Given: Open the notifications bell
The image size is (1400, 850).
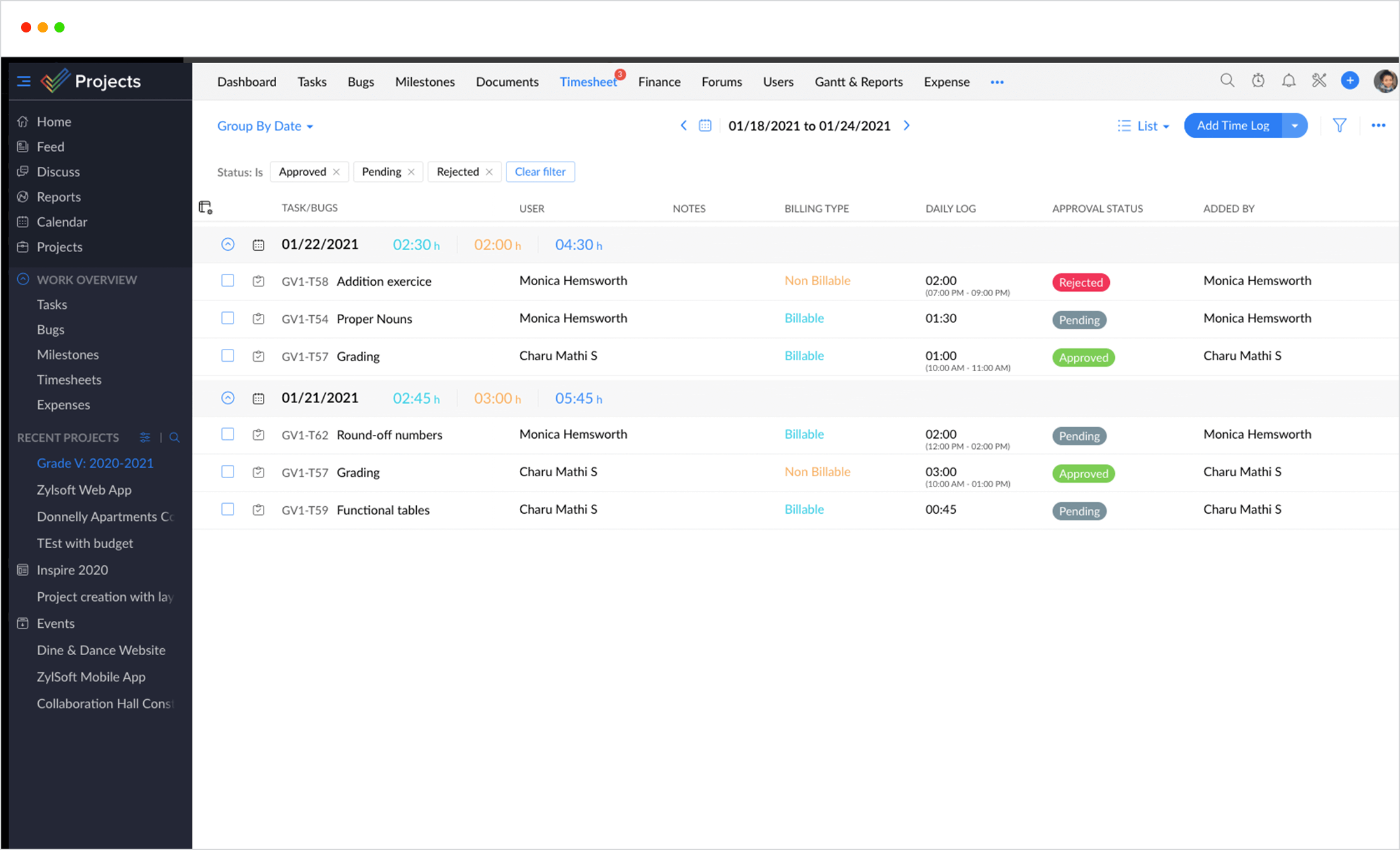Looking at the screenshot, I should coord(1289,81).
